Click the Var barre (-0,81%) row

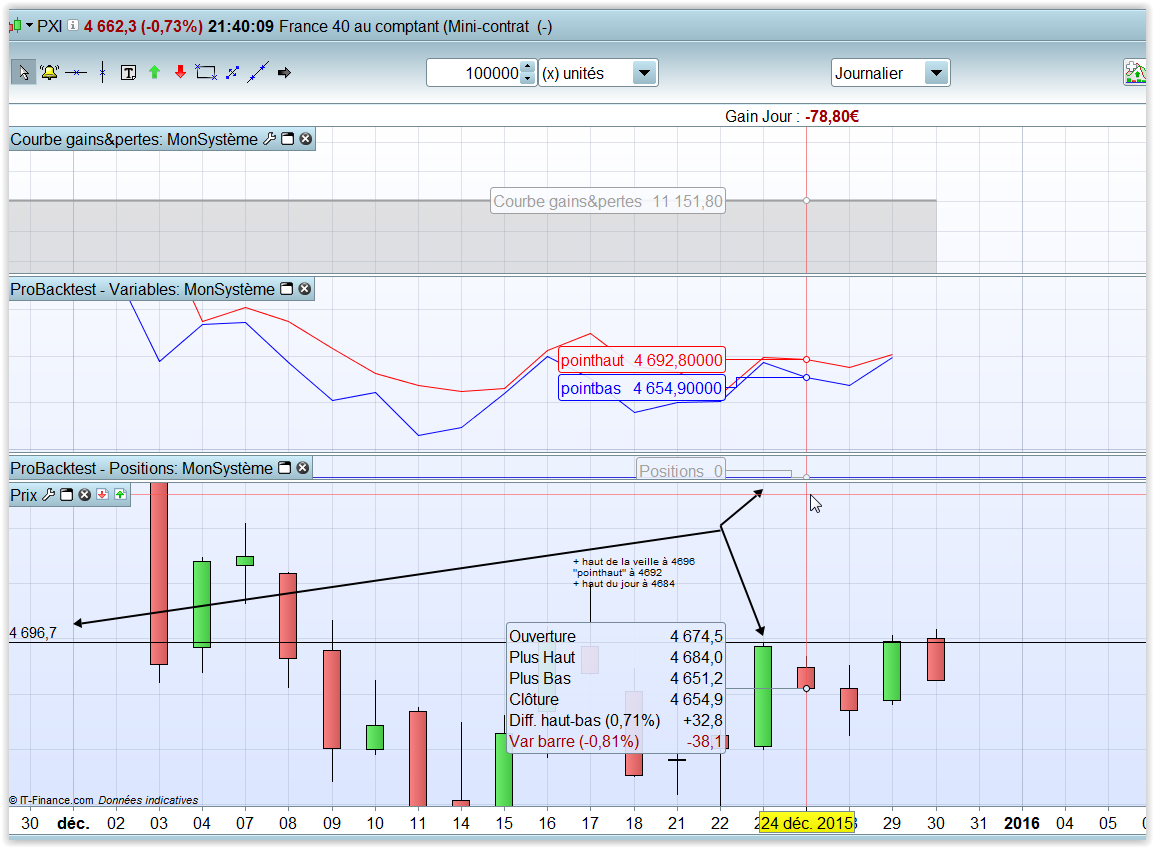[x=616, y=741]
